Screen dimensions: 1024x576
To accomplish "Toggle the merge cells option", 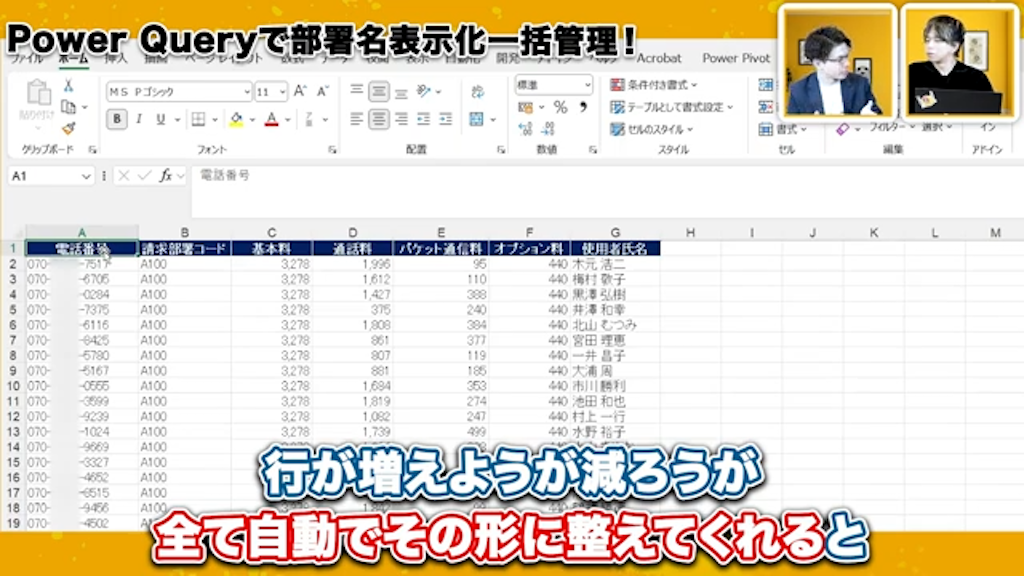I will coord(475,119).
